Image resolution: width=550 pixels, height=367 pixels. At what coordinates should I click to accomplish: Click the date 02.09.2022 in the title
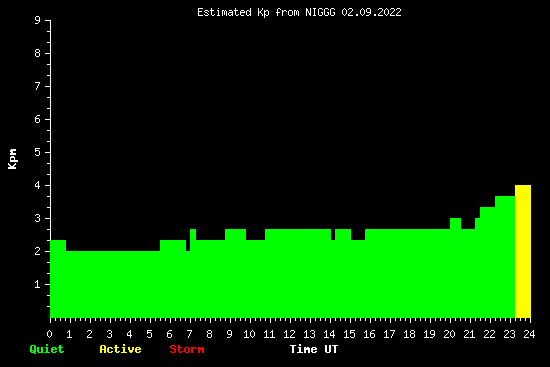point(371,13)
